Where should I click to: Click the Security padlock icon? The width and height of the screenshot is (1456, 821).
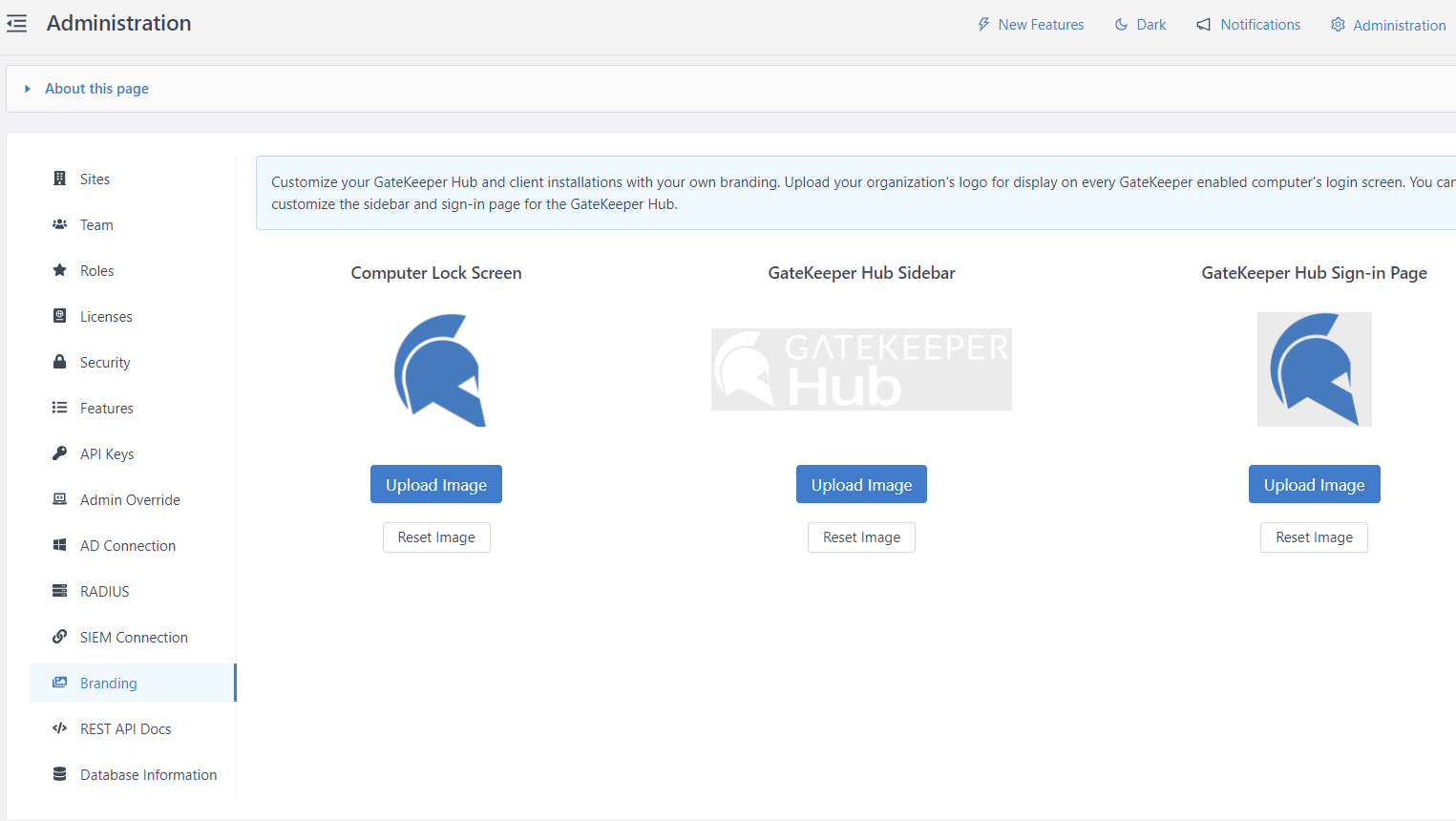click(59, 362)
